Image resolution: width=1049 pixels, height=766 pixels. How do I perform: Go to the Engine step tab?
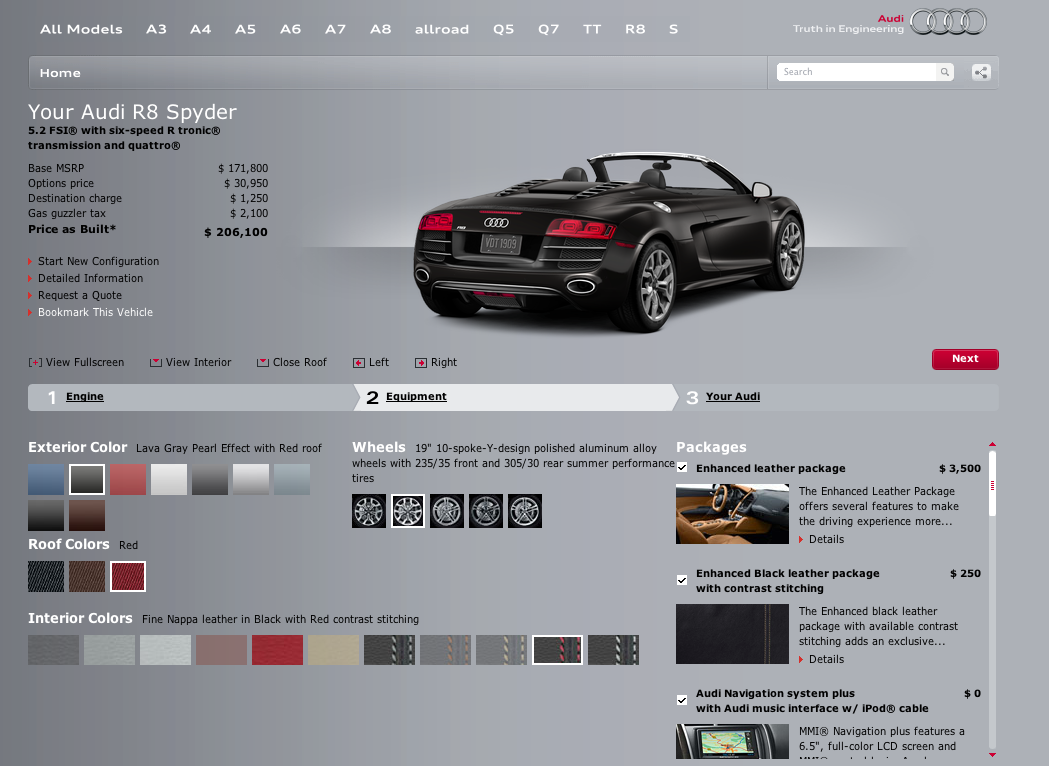pos(85,397)
